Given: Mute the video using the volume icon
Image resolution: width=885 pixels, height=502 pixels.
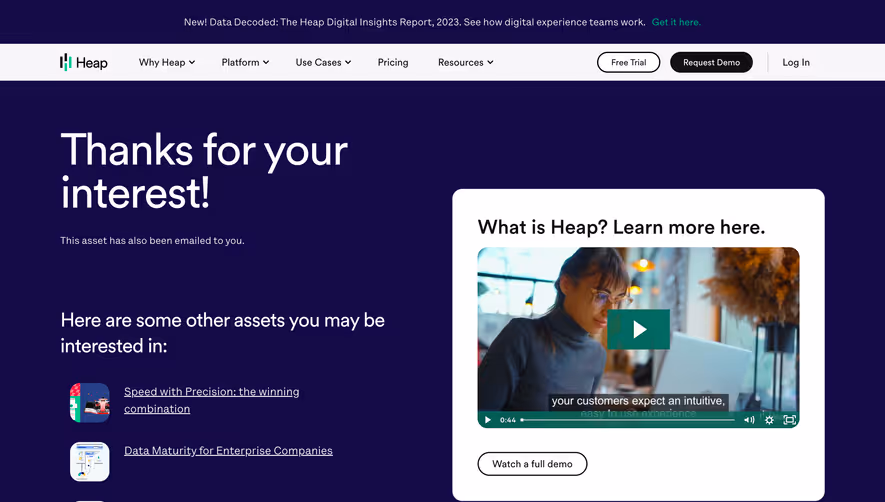Looking at the screenshot, I should pyautogui.click(x=749, y=420).
